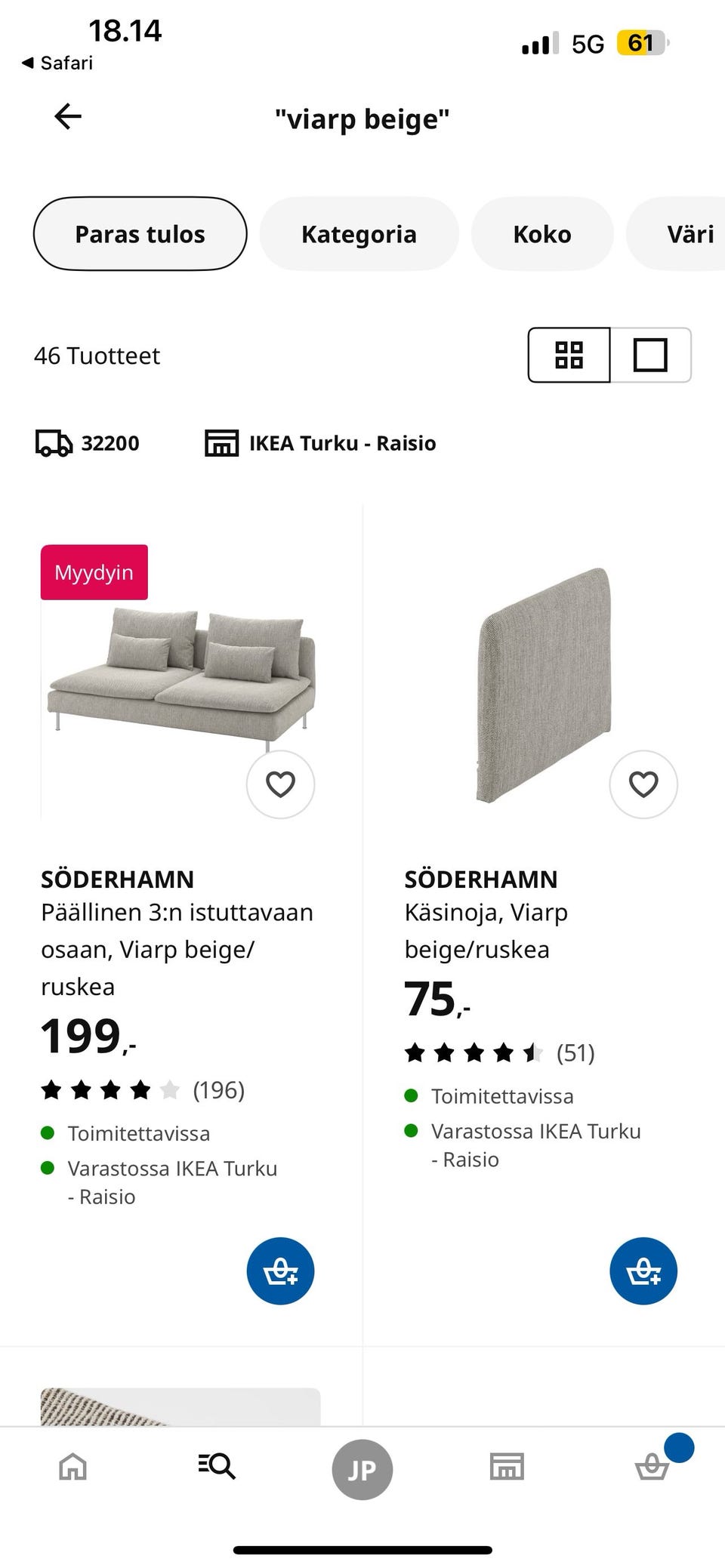Add SÖDERHAMN sofa cover to cart
The image size is (725, 1568).
(x=280, y=1271)
